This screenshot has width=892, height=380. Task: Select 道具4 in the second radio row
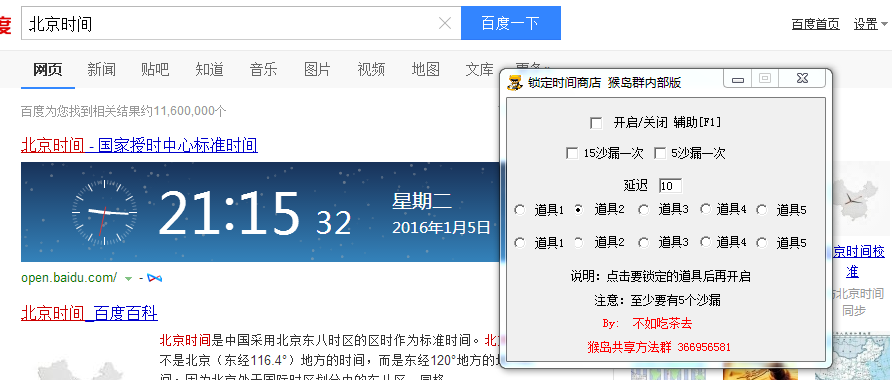[x=705, y=242]
